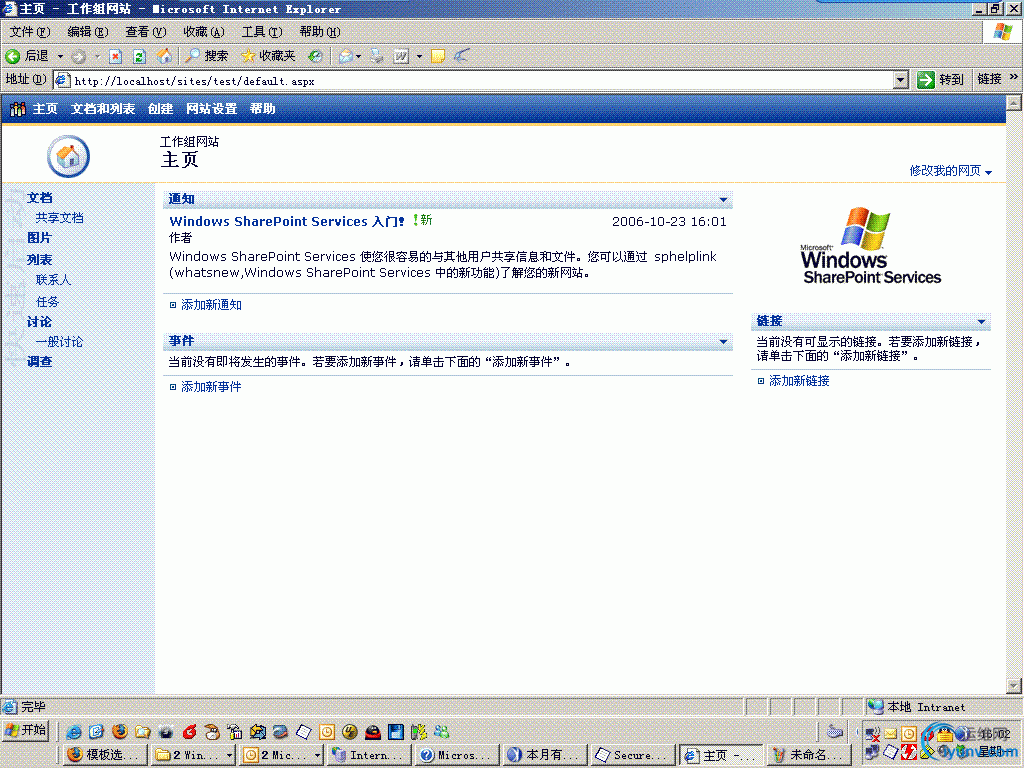Open the 'Windows SharePoint Services 入门' announcement

tap(287, 221)
